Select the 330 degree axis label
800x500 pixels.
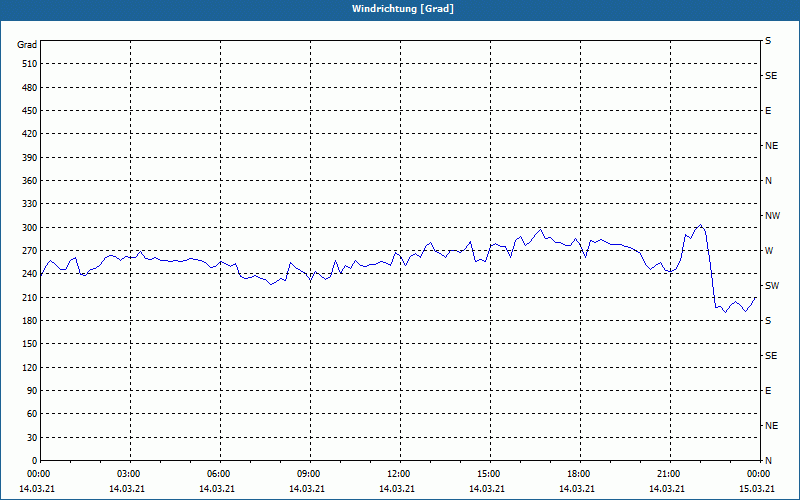click(30, 204)
